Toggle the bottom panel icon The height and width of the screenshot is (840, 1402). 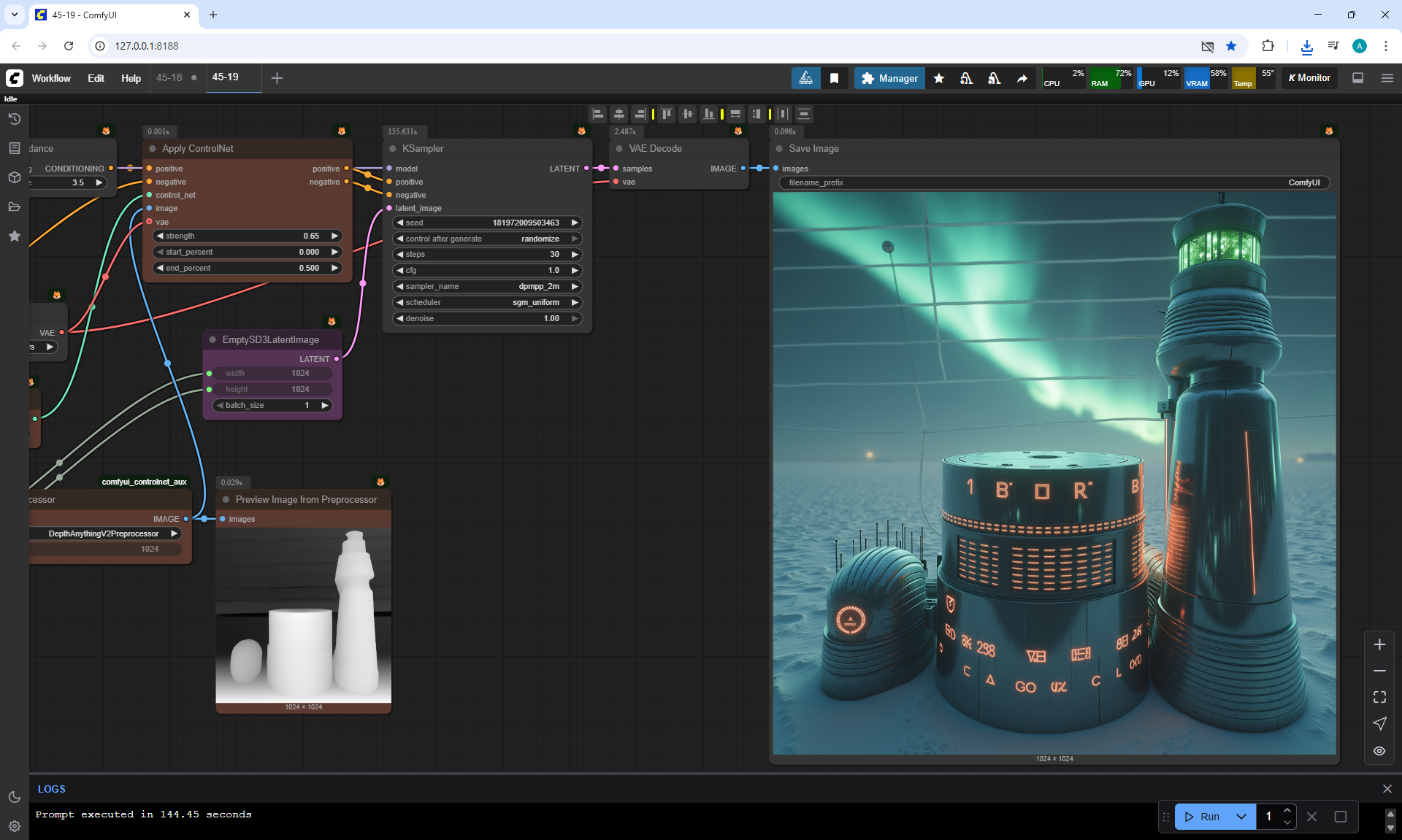pyautogui.click(x=1357, y=78)
